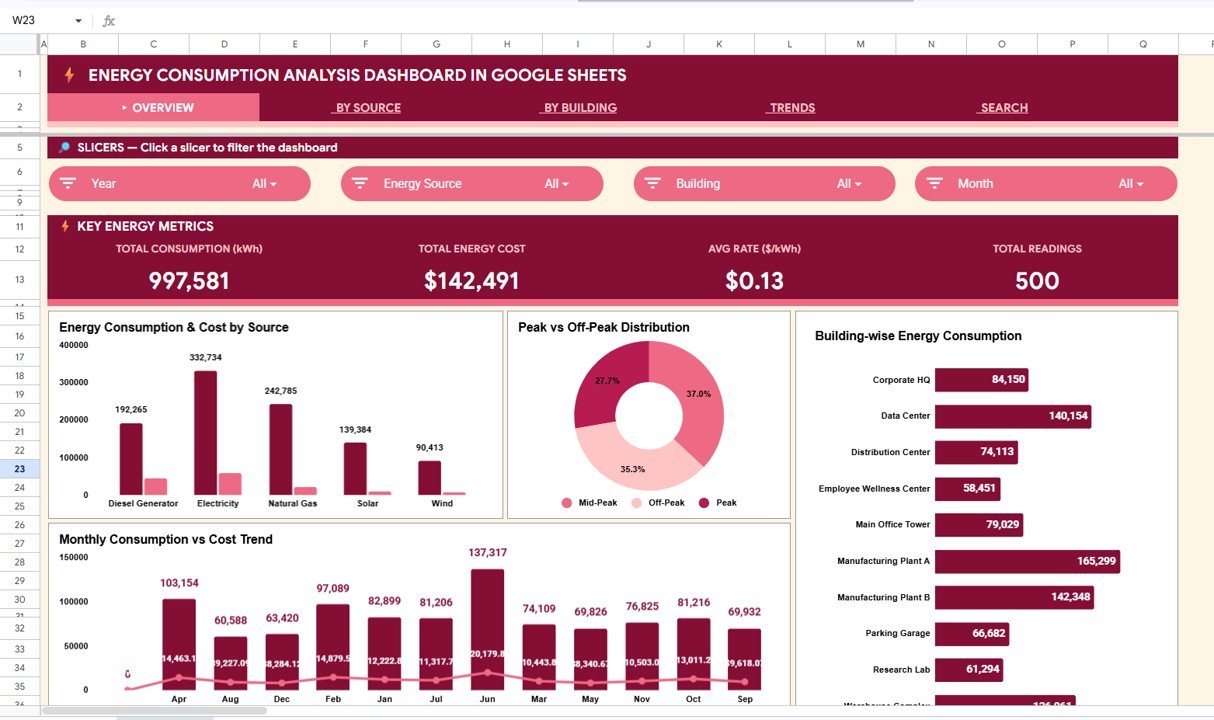This screenshot has height=720, width=1214.
Task: Select the Mid-Peak pink color dot
Action: point(566,502)
